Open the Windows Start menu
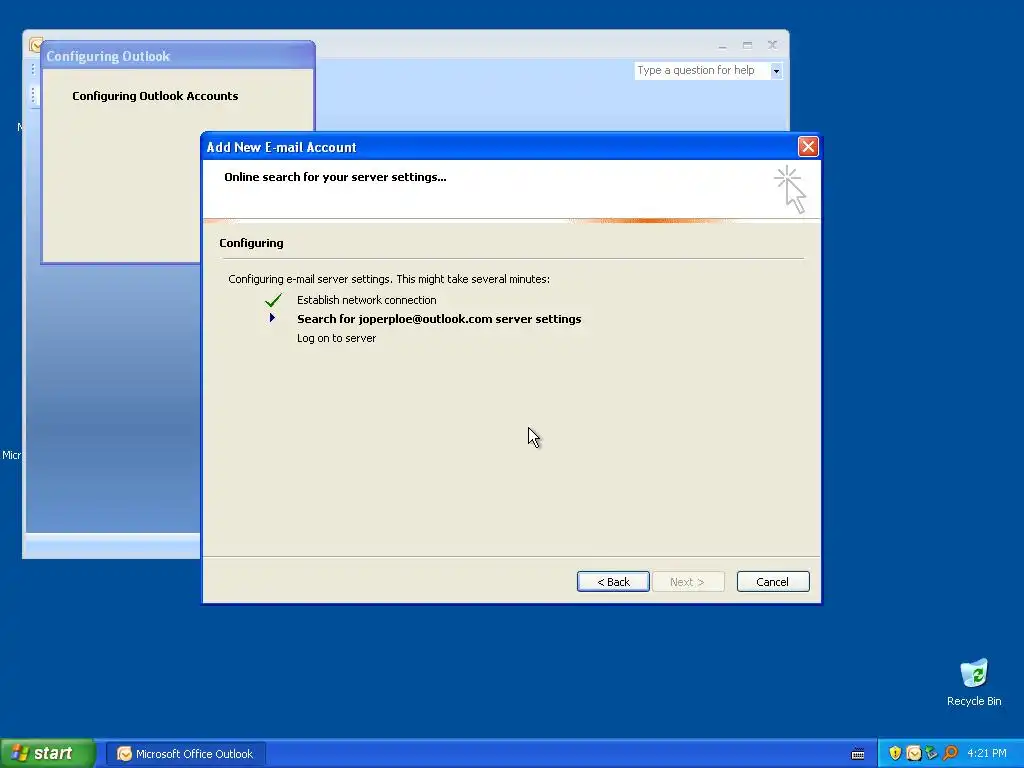Viewport: 1024px width, 768px height. [x=47, y=753]
